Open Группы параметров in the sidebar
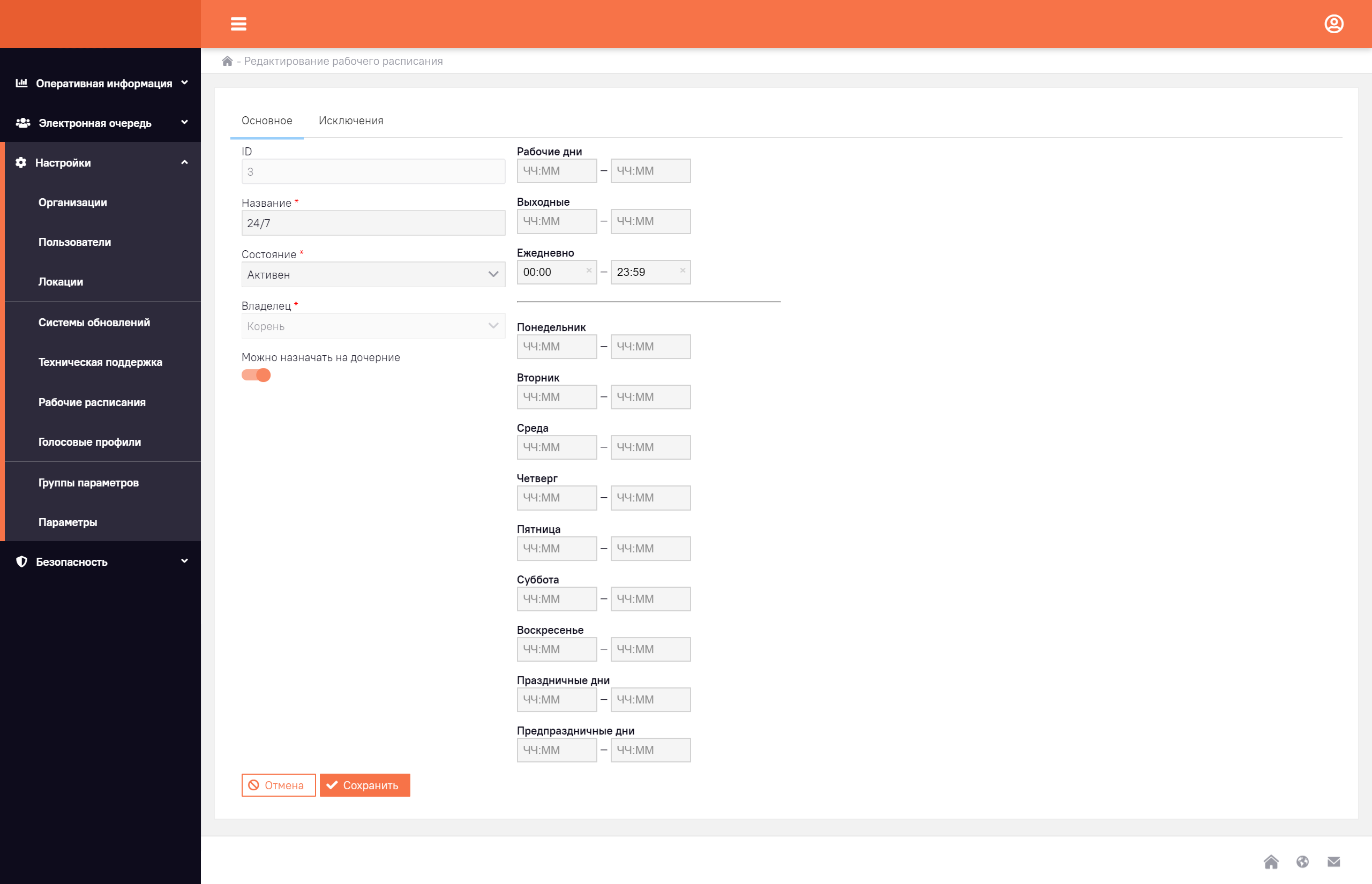The image size is (1372, 884). coord(88,483)
